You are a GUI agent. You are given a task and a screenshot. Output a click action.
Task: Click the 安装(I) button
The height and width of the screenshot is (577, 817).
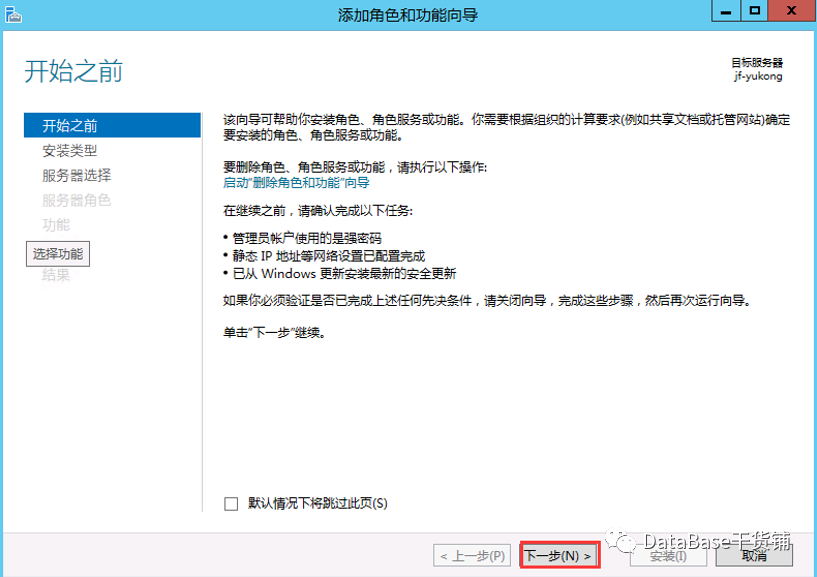668,556
